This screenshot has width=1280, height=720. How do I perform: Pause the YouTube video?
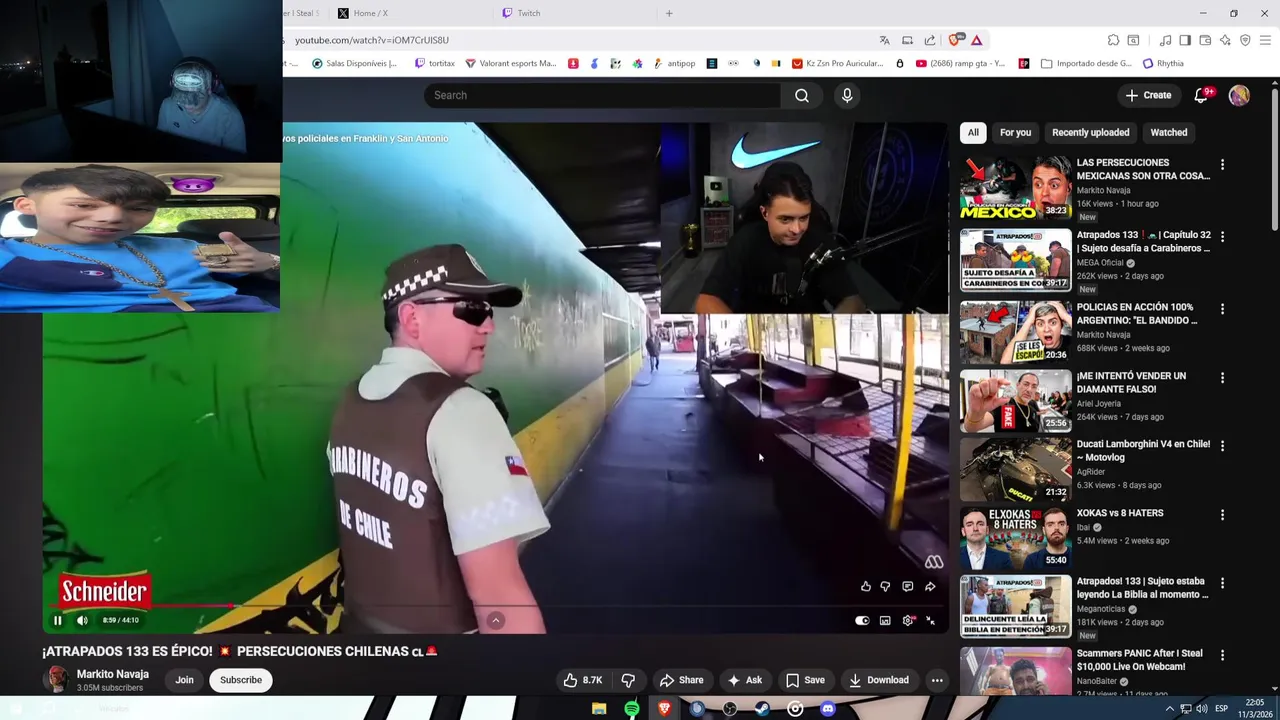click(57, 620)
